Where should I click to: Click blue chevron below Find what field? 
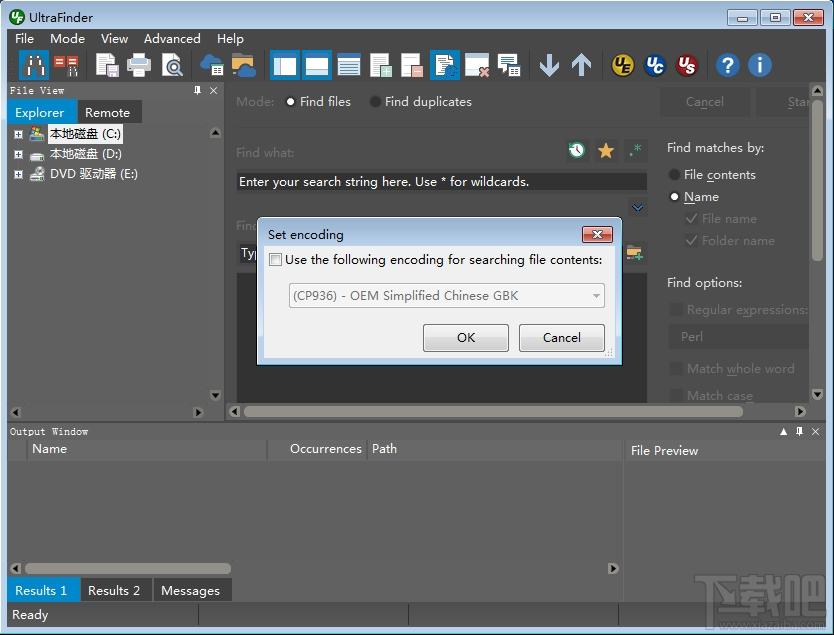[x=637, y=207]
